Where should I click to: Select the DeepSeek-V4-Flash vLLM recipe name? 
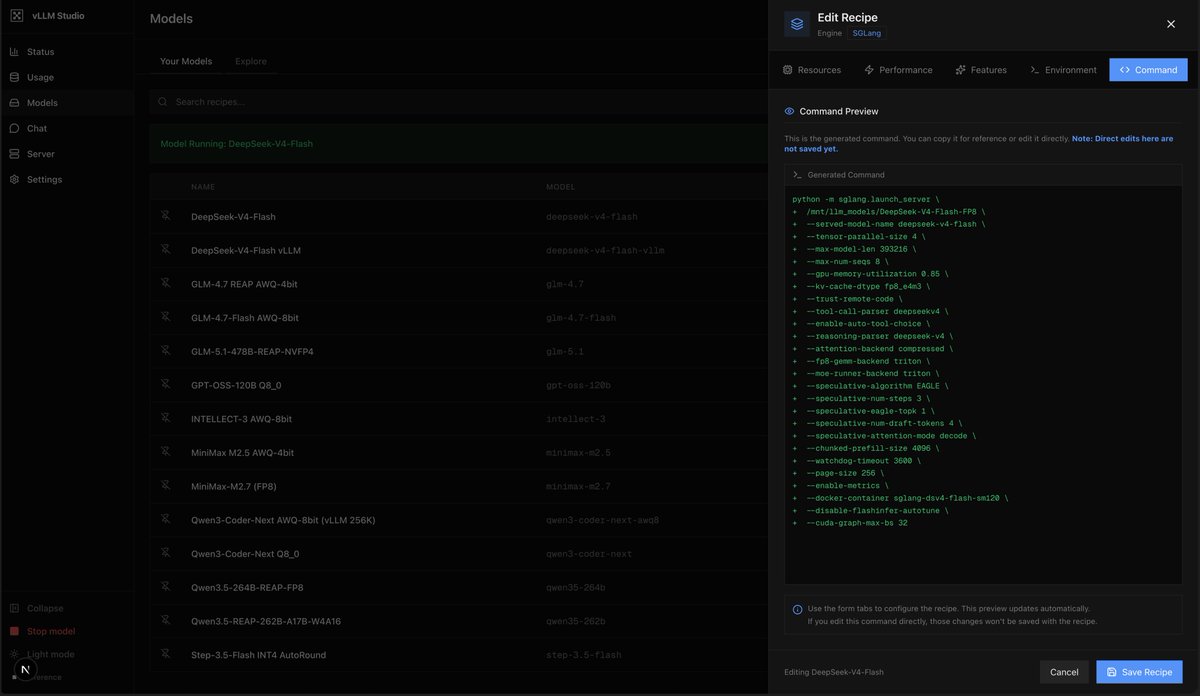(x=245, y=250)
